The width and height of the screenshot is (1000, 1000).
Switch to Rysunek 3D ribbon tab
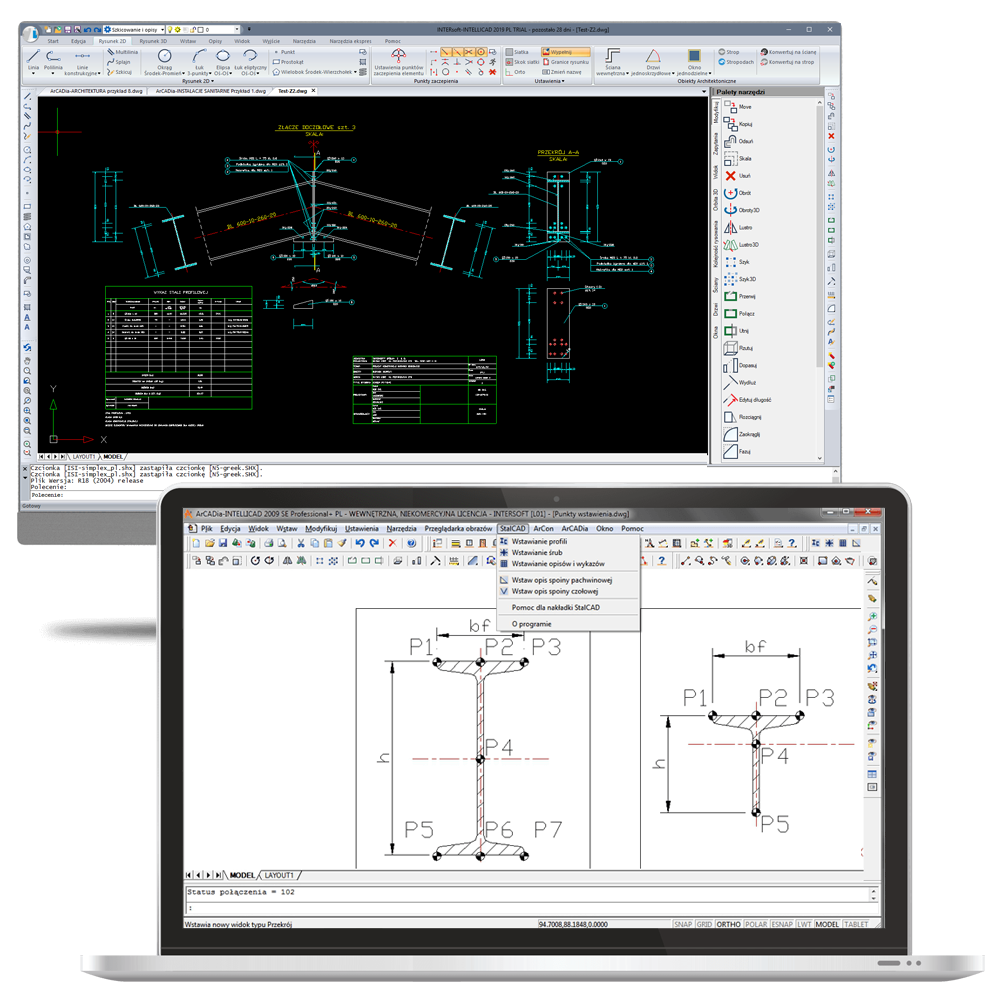pyautogui.click(x=153, y=41)
